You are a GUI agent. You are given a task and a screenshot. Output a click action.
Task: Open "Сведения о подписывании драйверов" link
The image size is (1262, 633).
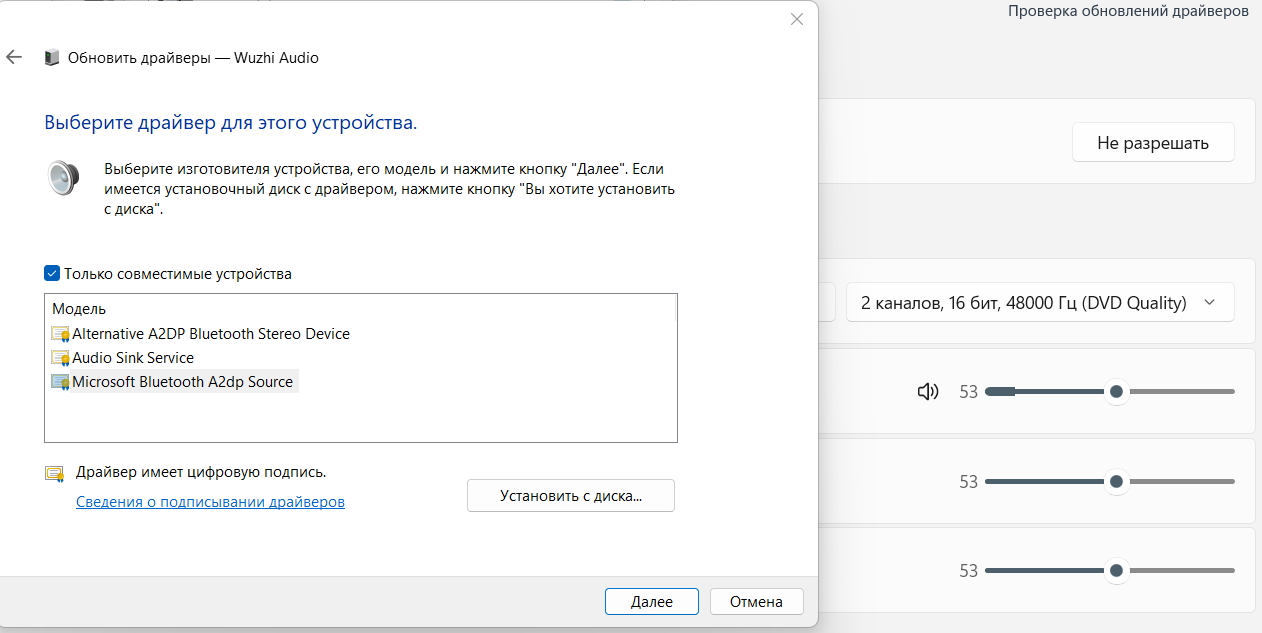tap(210, 502)
